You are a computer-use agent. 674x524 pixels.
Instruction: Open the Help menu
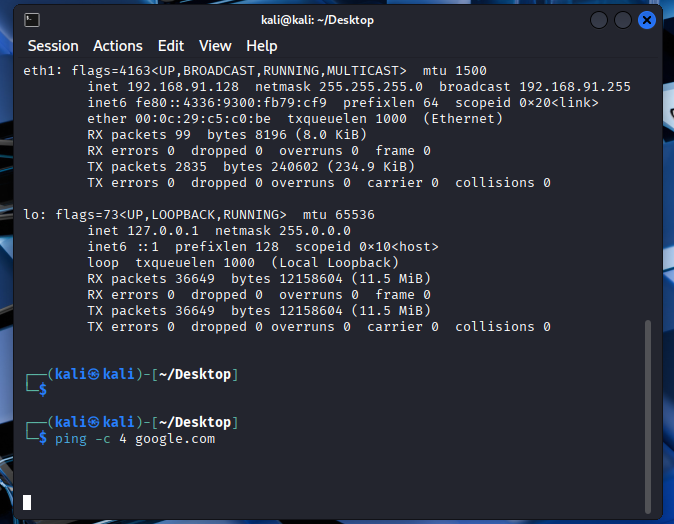[x=262, y=46]
